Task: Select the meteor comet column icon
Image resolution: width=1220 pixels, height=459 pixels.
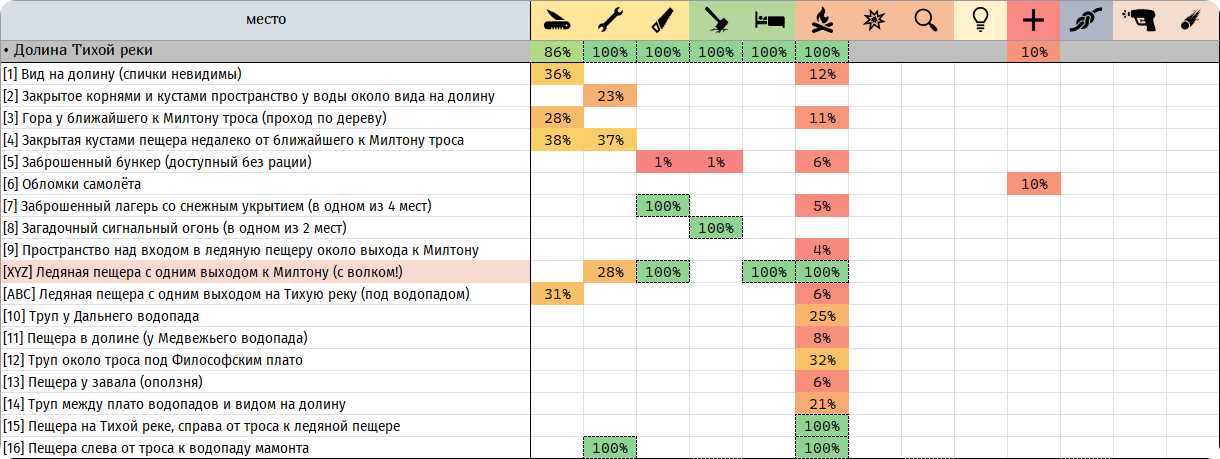Action: coord(1193,20)
